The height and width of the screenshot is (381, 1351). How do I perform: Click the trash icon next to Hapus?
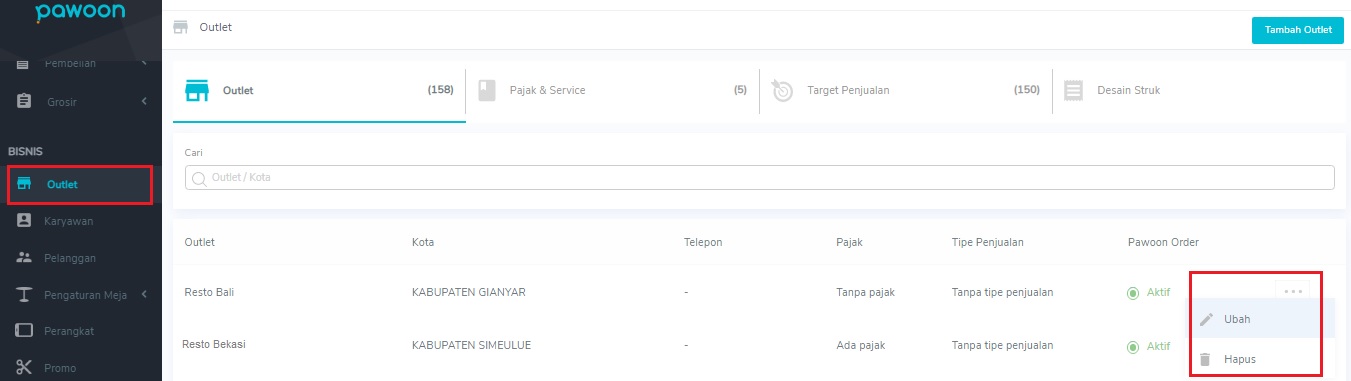1206,359
